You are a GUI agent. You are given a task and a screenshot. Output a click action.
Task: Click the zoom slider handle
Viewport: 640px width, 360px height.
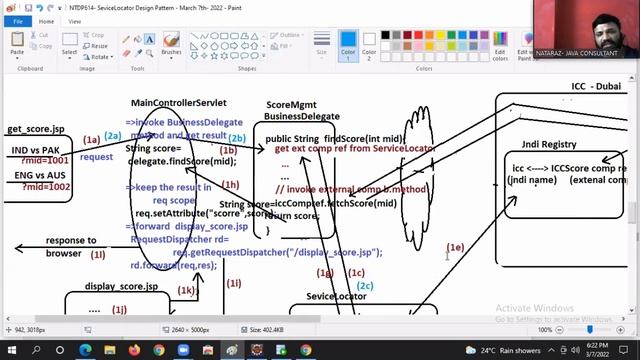tap(590, 329)
